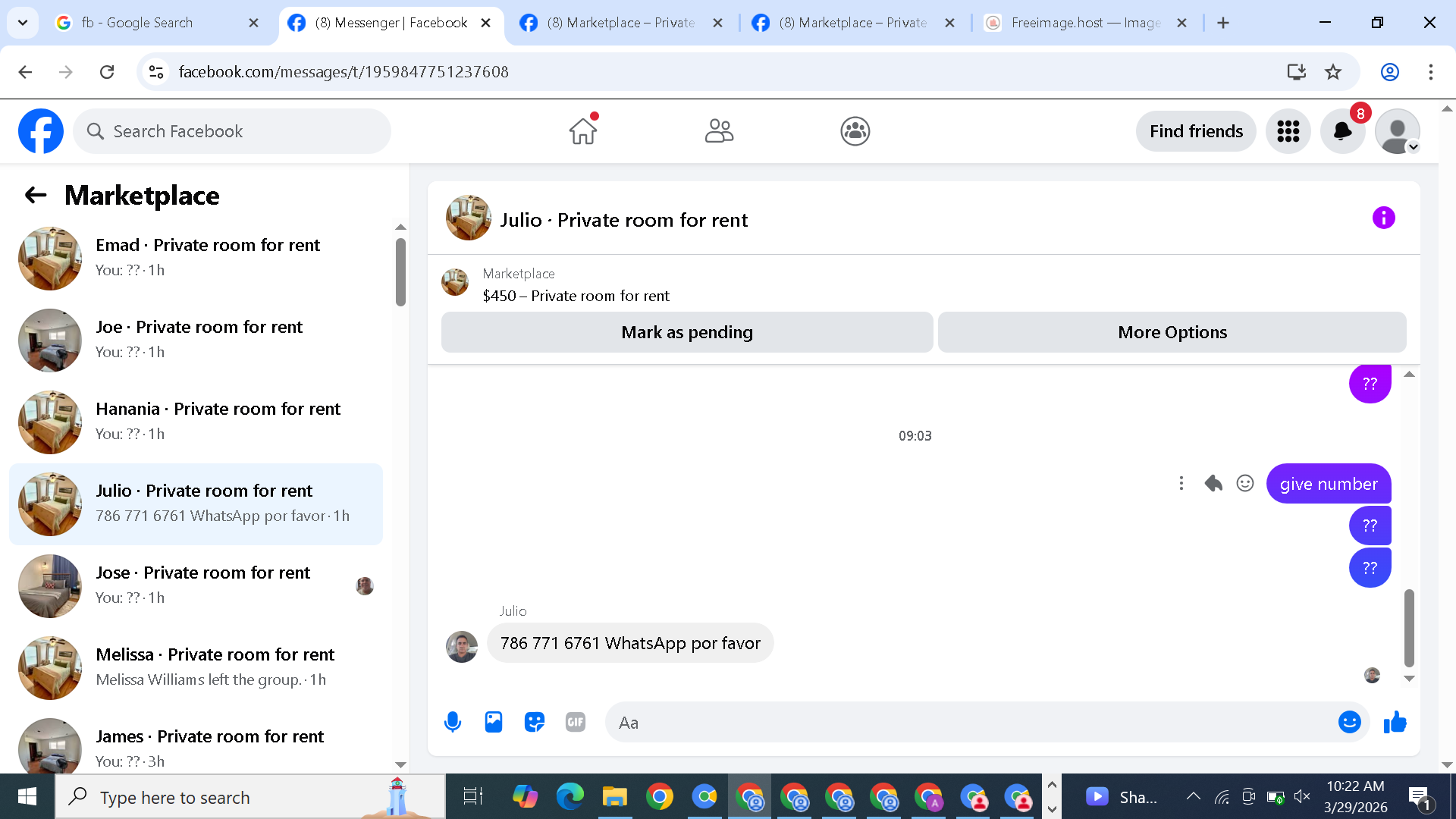Viewport: 1456px width, 819px height.
Task: Switch to the Freeimage.host tab
Action: pos(1084,23)
